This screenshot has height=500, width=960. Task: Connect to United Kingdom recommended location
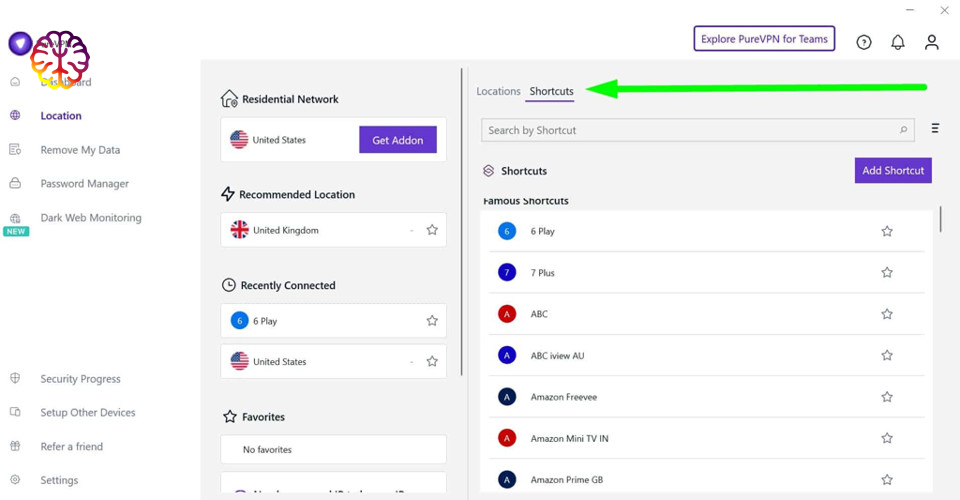click(333, 229)
